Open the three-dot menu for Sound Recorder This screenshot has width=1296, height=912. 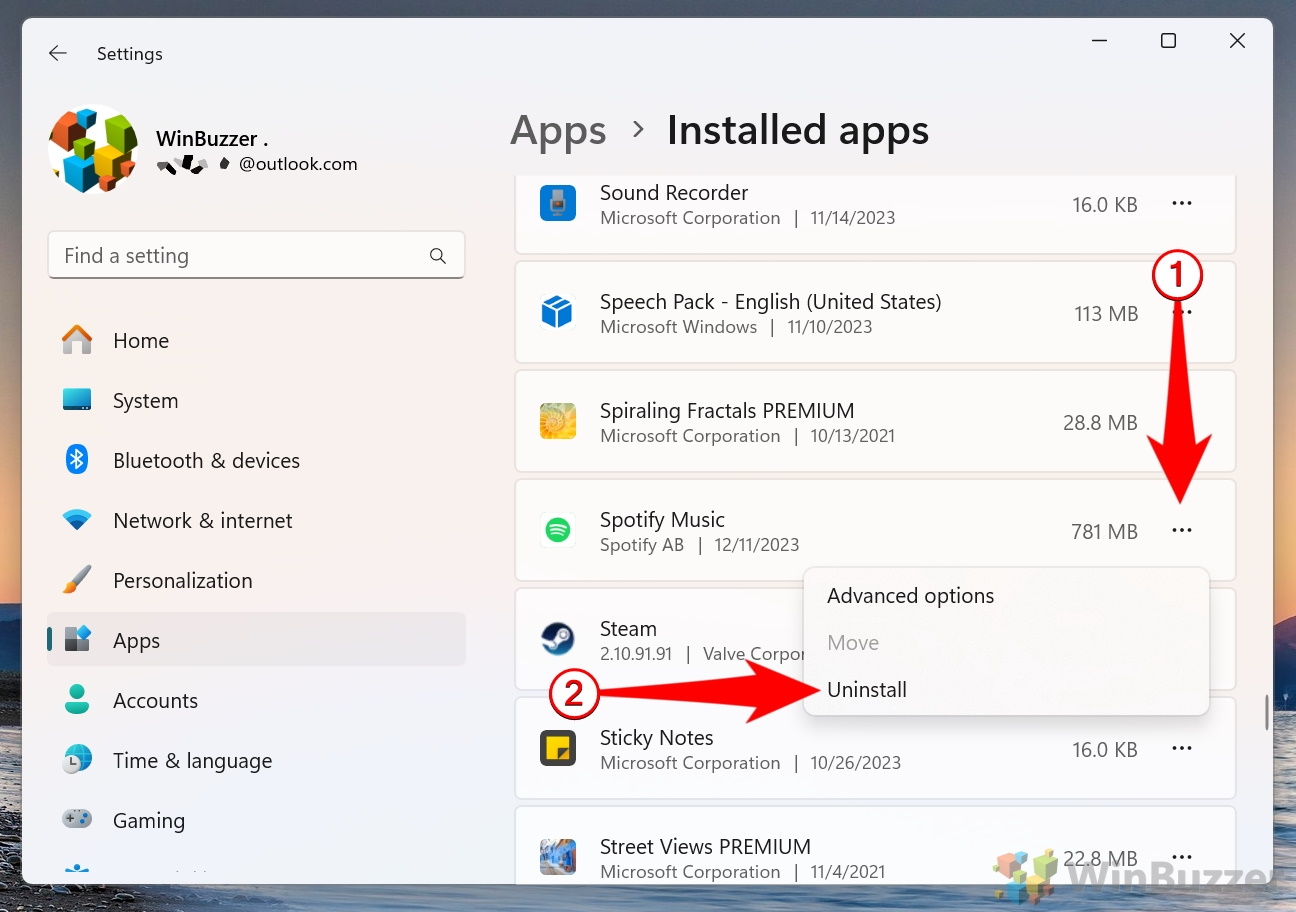[1182, 204]
